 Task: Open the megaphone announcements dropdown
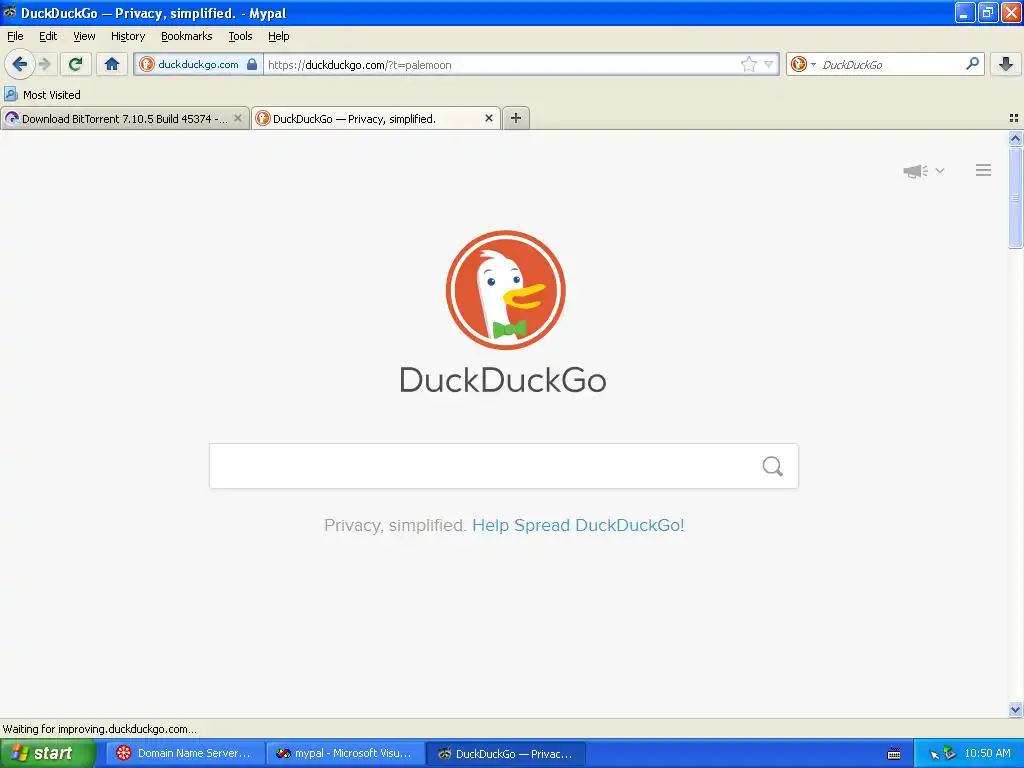[924, 170]
